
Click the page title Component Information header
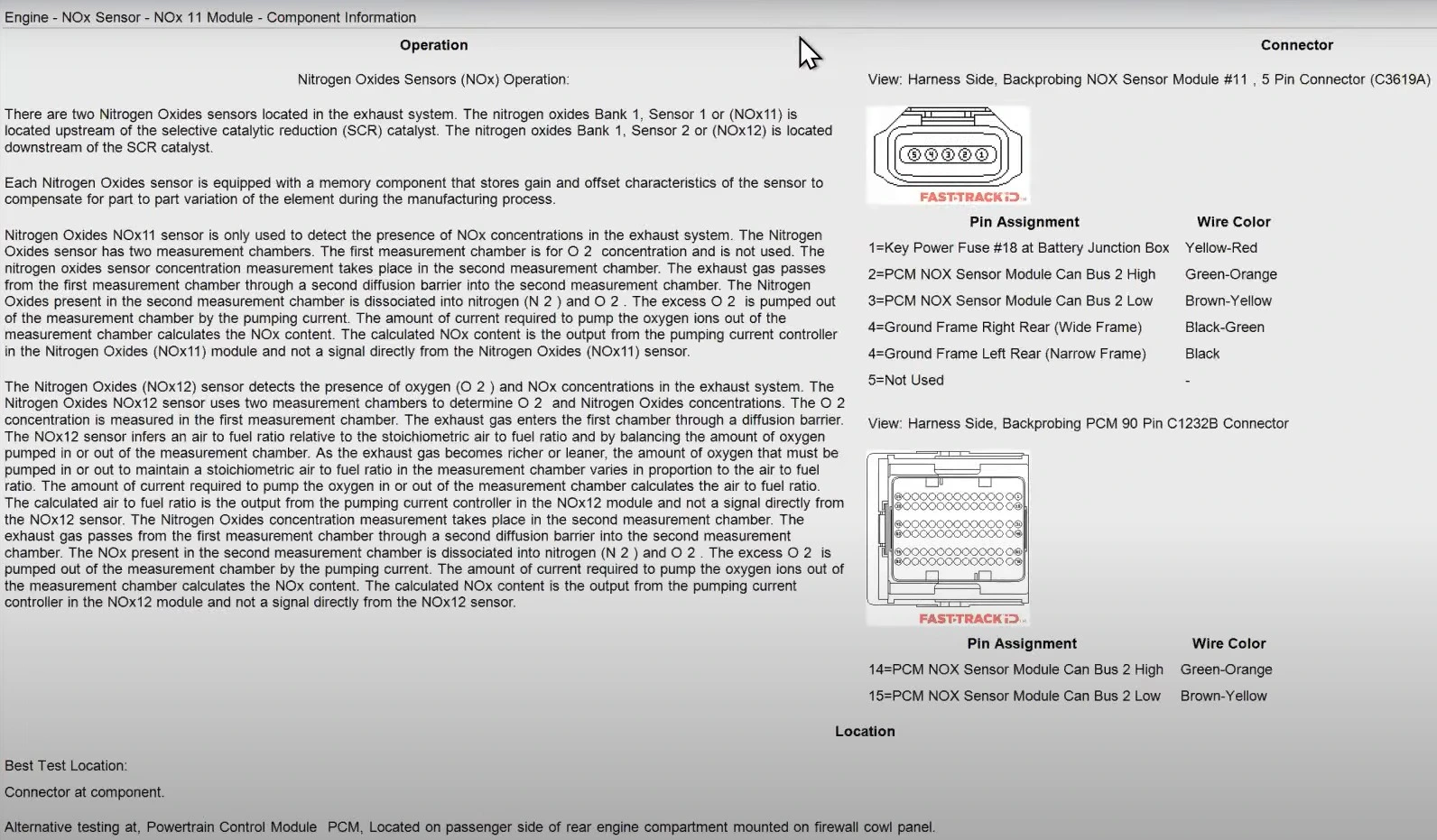click(210, 17)
